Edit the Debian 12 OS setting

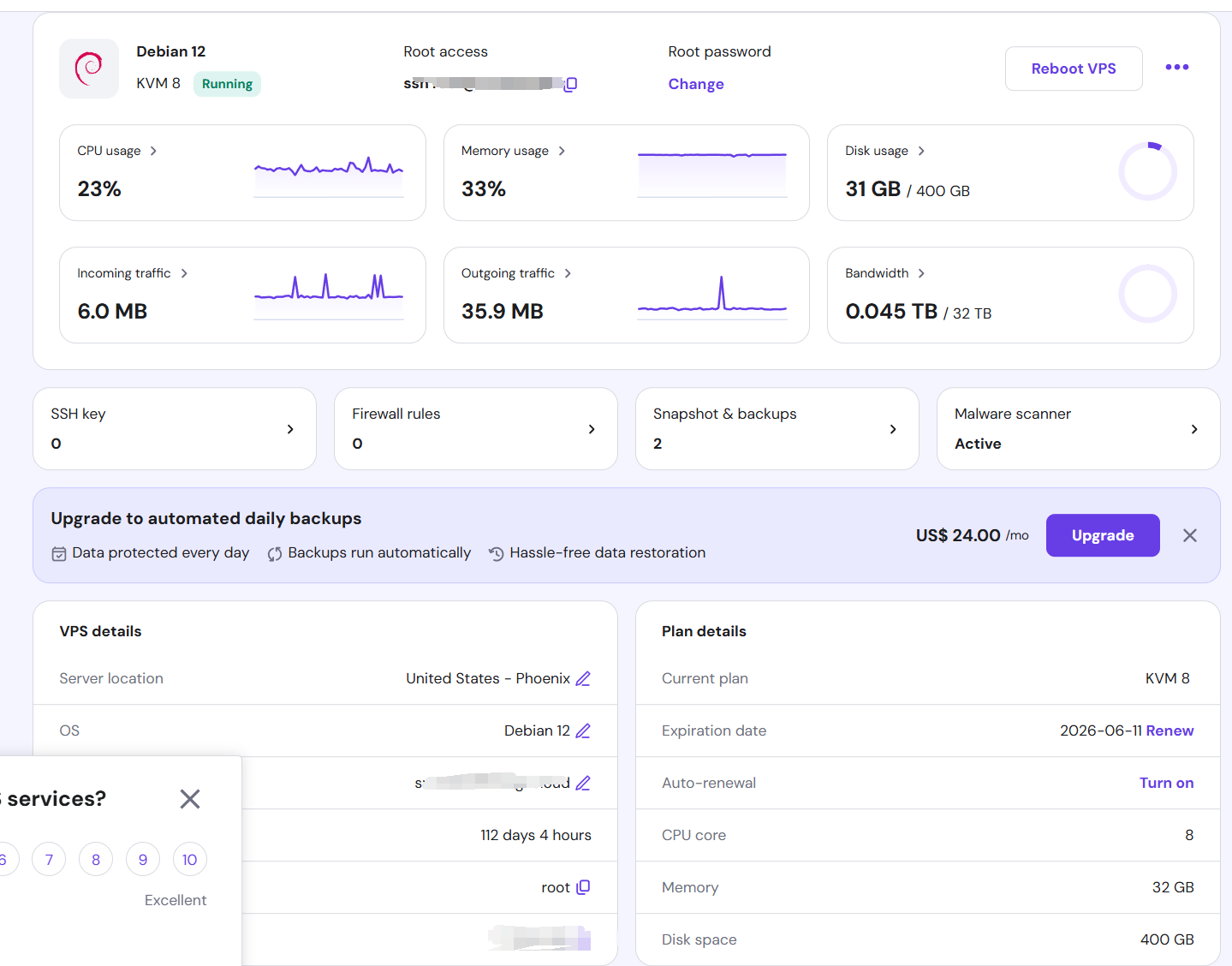pos(583,730)
